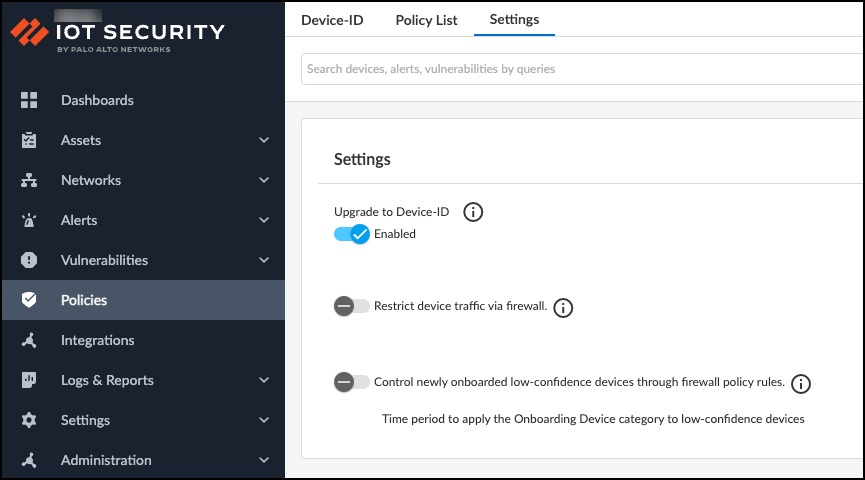Viewport: 865px width, 480px height.
Task: Disable the Upgrade to Device-ID toggle
Action: [x=352, y=234]
